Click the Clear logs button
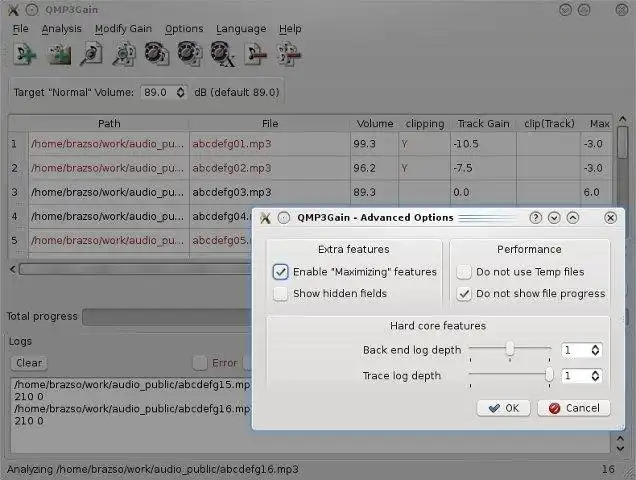Screen dimensions: 636x480 point(29,363)
